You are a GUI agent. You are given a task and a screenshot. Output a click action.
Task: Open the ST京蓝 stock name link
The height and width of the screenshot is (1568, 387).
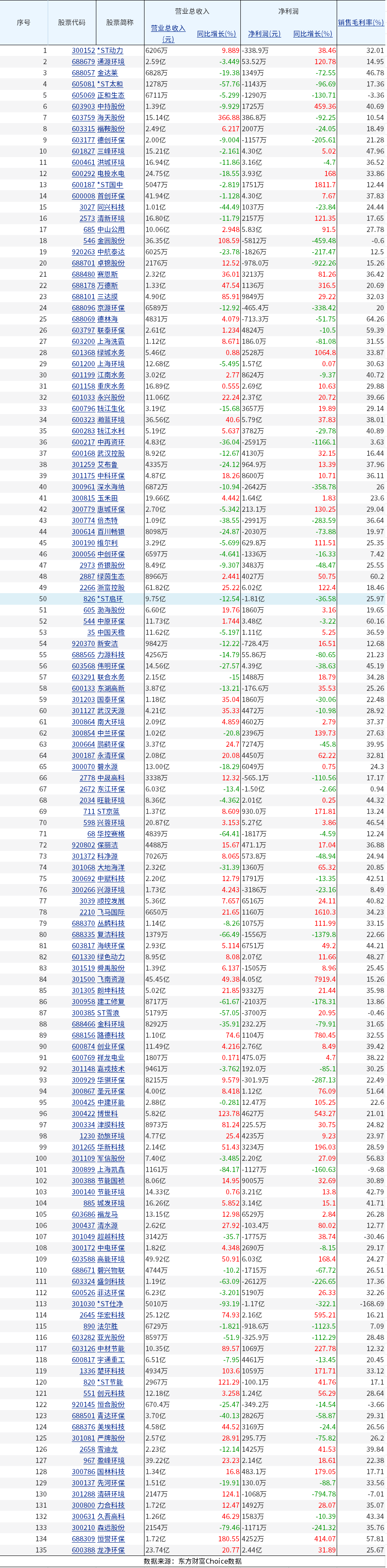pyautogui.click(x=108, y=811)
